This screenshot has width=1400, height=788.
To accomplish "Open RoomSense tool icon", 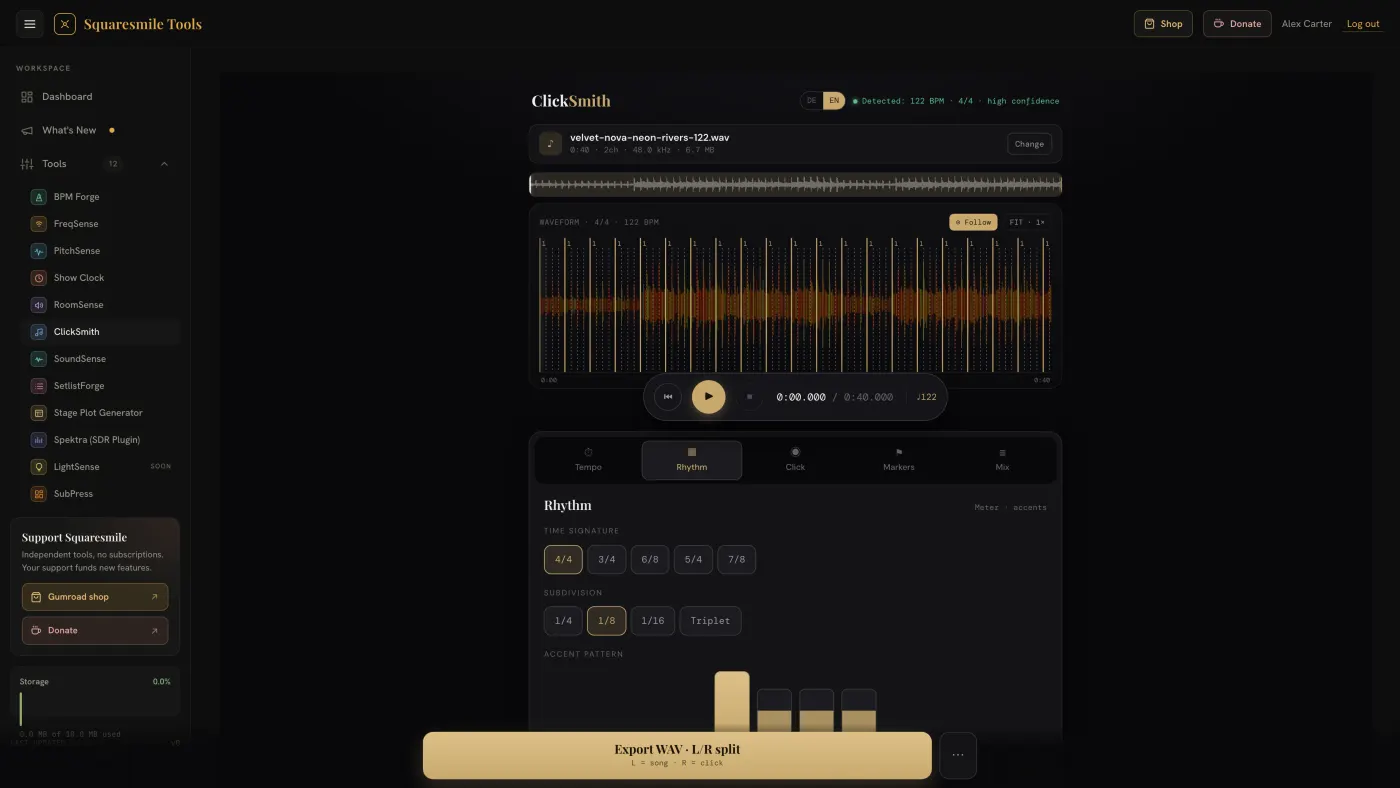I will click(x=39, y=305).
